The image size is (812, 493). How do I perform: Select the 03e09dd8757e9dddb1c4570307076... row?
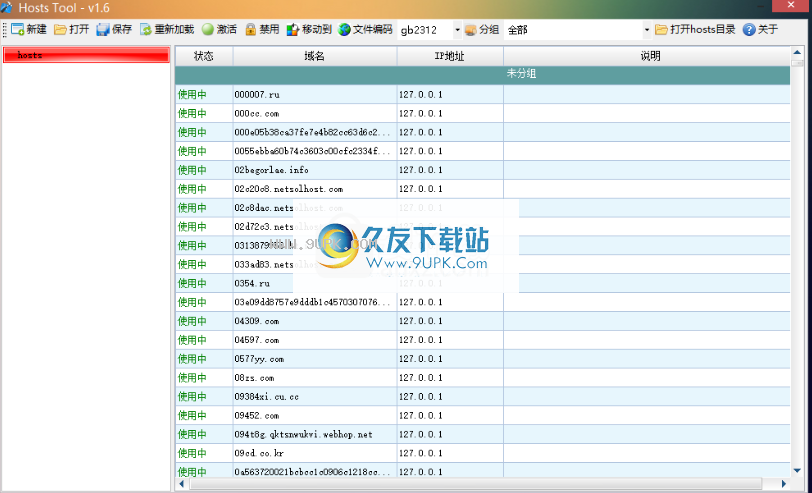pos(483,302)
